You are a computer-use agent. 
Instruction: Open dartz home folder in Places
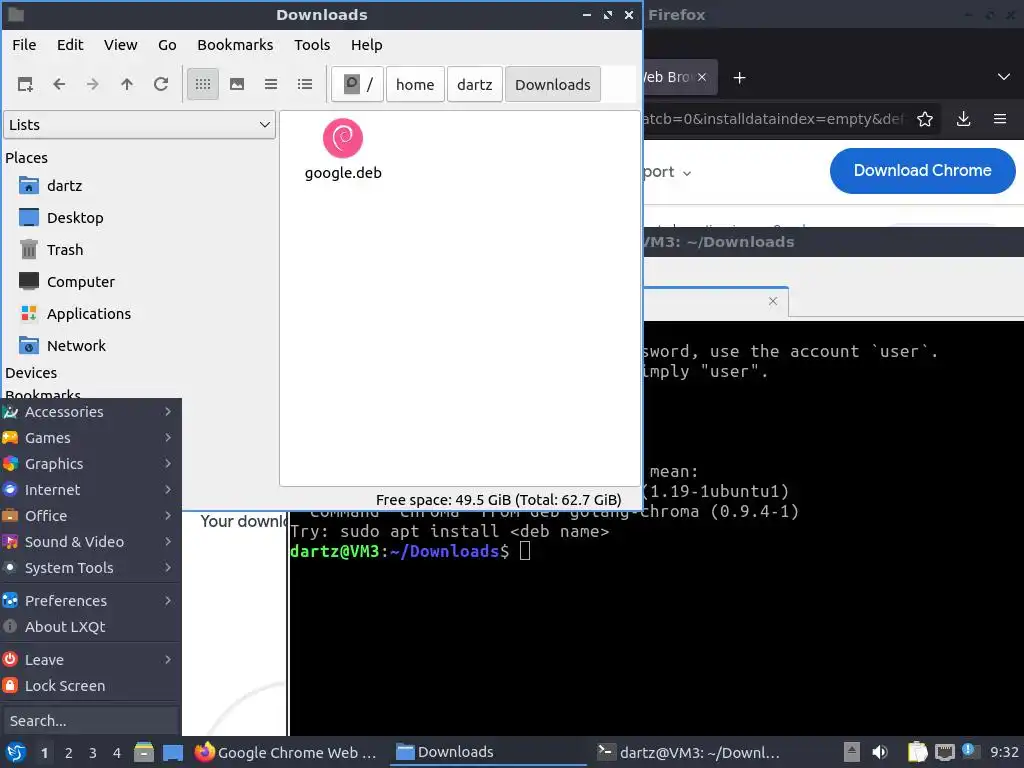point(64,185)
